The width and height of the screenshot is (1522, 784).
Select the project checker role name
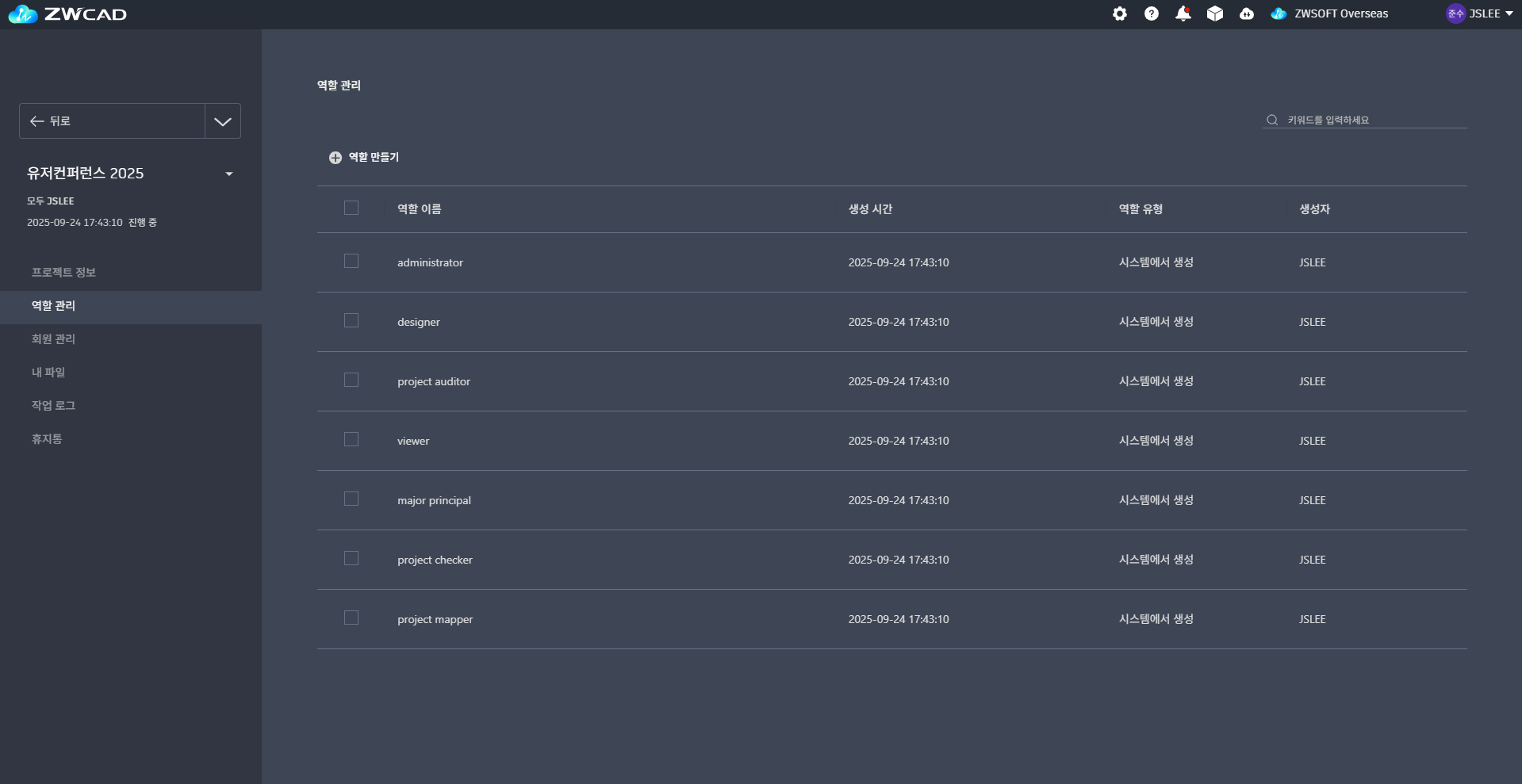[435, 560]
